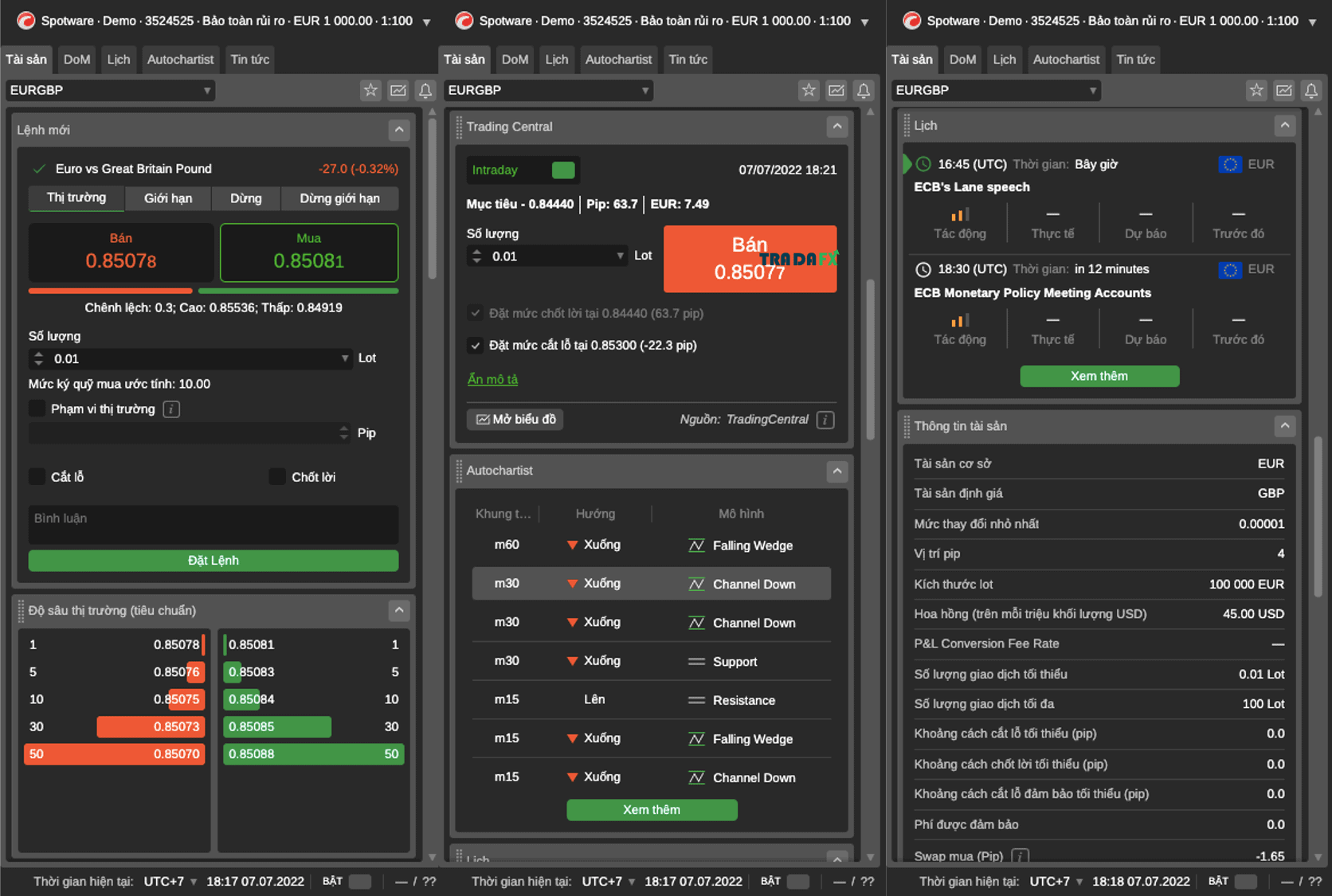Click Mở biểu đồ button
Screen dimensions: 1332x896
(x=515, y=420)
